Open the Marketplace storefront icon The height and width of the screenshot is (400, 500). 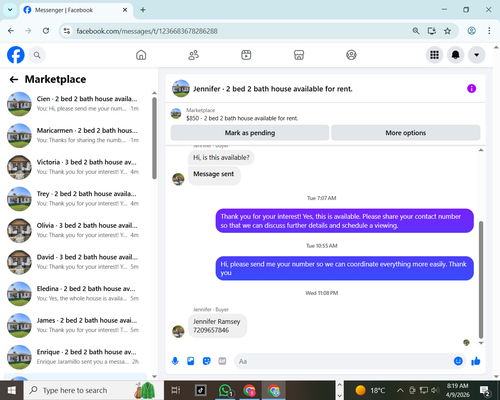click(299, 55)
